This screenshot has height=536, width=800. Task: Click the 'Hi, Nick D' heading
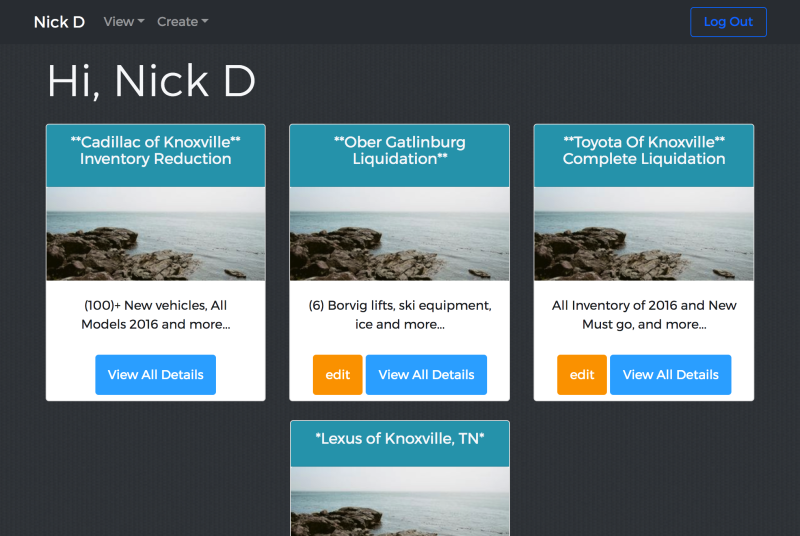pyautogui.click(x=152, y=81)
